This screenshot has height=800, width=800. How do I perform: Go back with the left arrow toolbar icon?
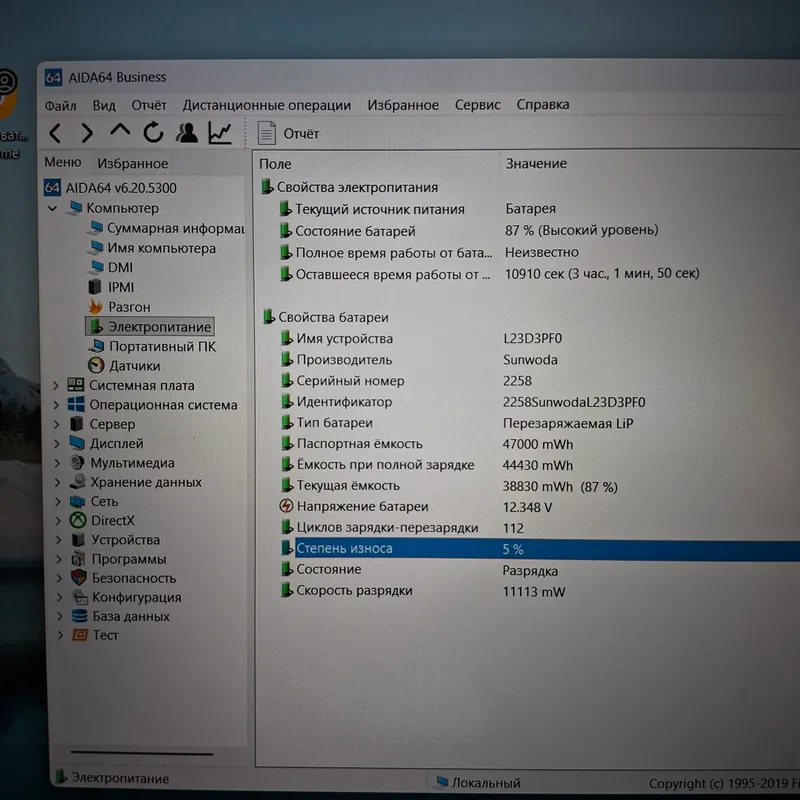click(x=55, y=133)
